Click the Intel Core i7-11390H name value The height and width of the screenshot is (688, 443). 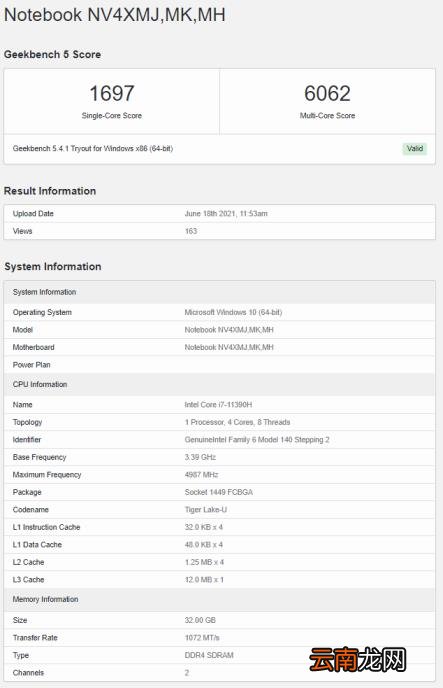(218, 405)
